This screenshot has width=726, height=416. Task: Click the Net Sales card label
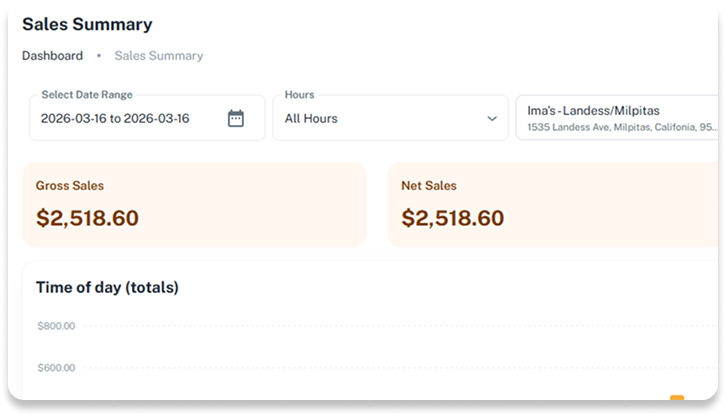[429, 185]
